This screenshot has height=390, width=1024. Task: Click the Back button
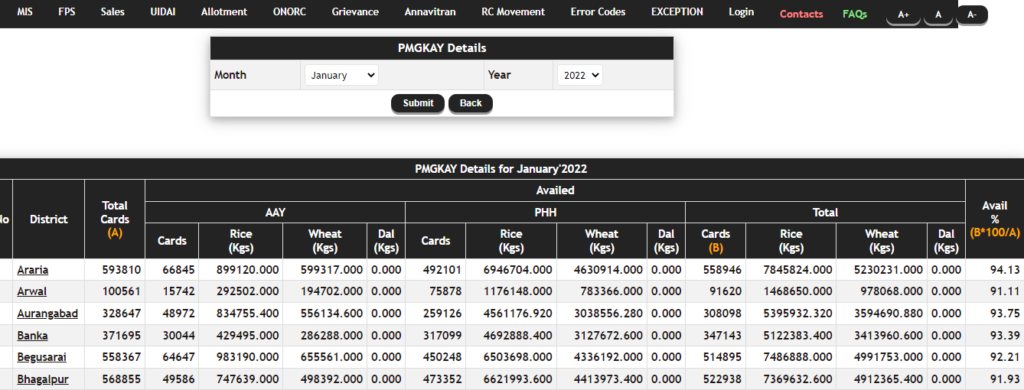[470, 103]
